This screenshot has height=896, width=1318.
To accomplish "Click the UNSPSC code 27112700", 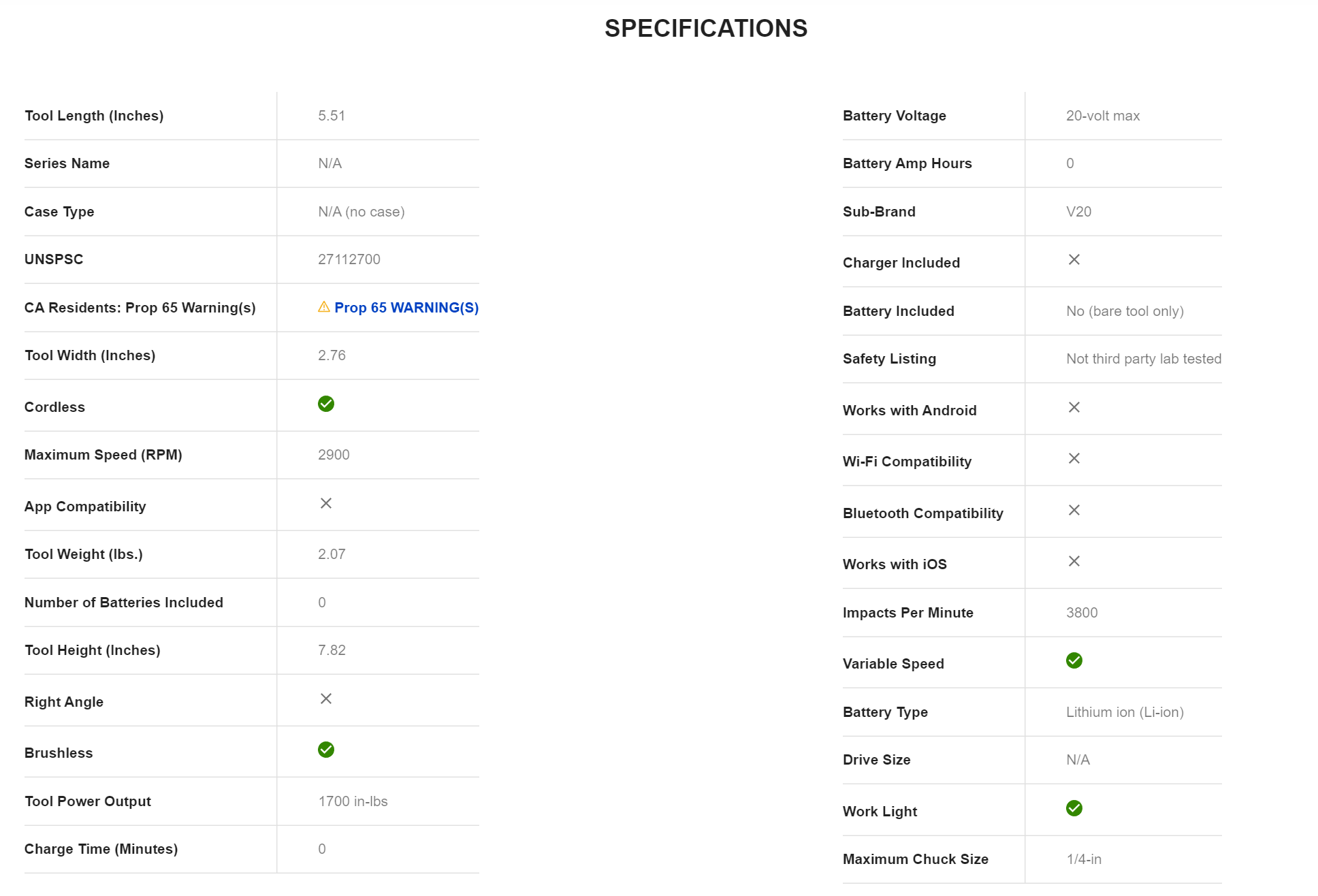I will click(349, 259).
